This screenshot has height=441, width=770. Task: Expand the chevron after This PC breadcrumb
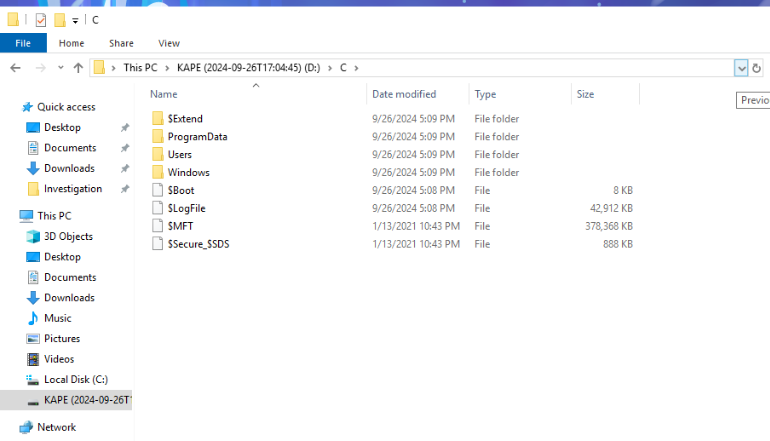point(167,68)
